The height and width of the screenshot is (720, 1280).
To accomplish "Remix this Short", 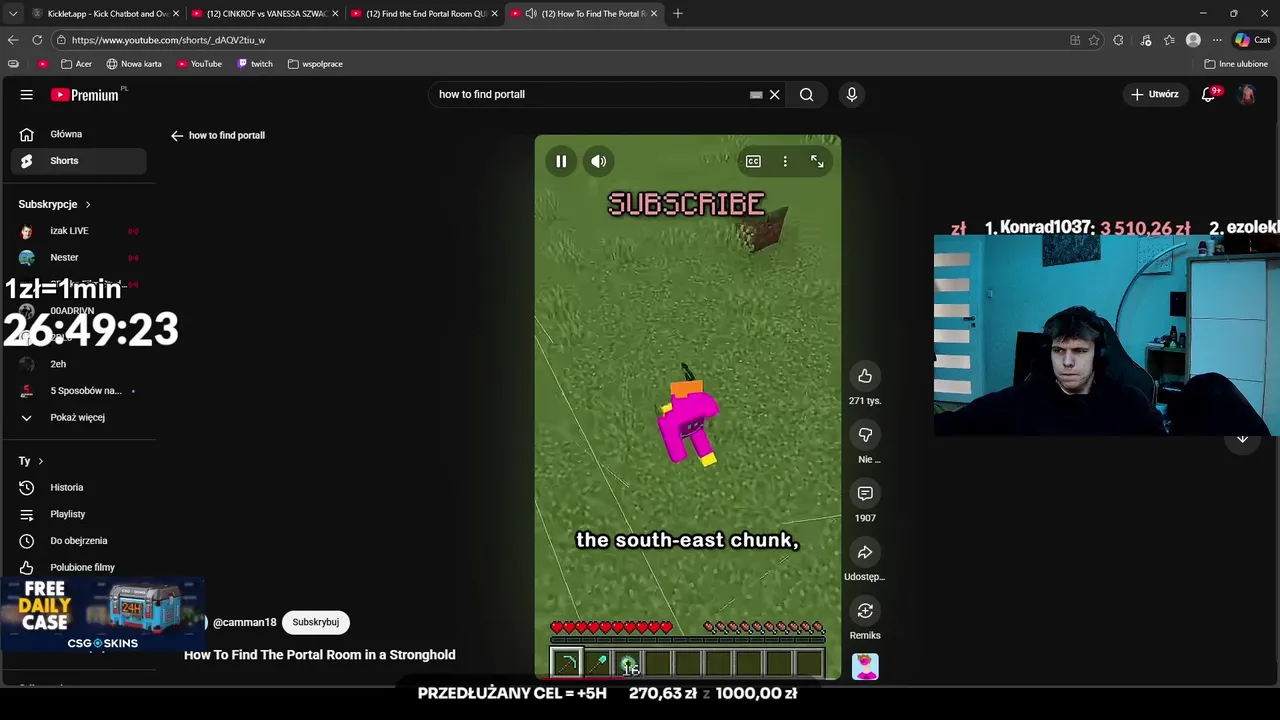I will [865, 611].
